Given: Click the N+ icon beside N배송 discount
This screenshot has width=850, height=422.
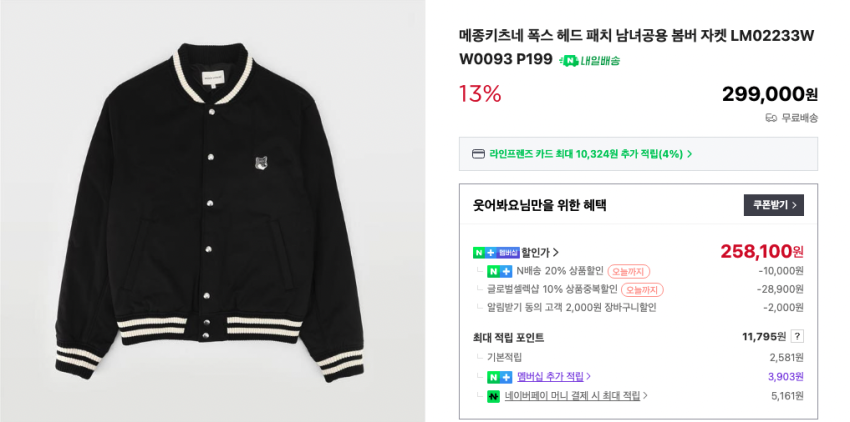Looking at the screenshot, I should coord(499,271).
